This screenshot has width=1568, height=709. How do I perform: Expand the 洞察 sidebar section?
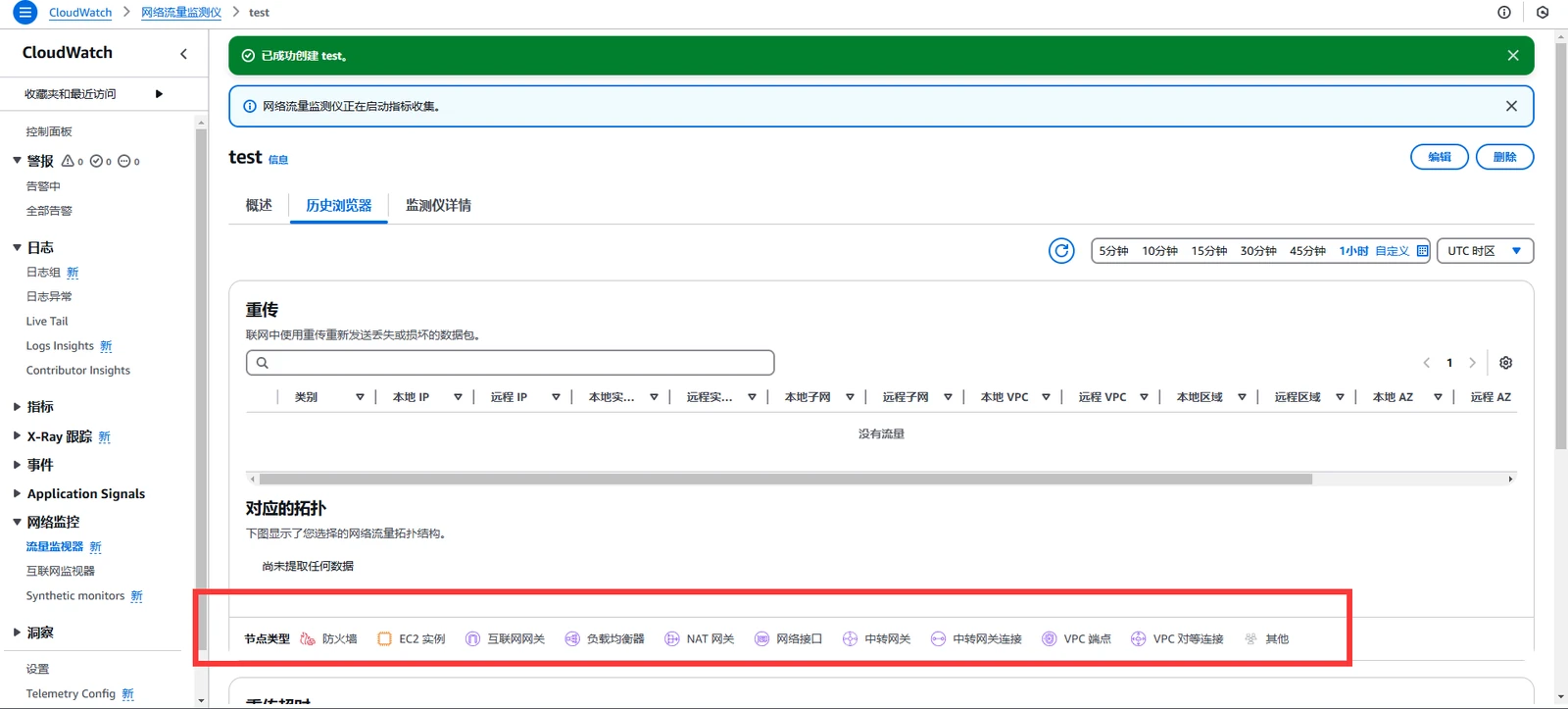[17, 633]
